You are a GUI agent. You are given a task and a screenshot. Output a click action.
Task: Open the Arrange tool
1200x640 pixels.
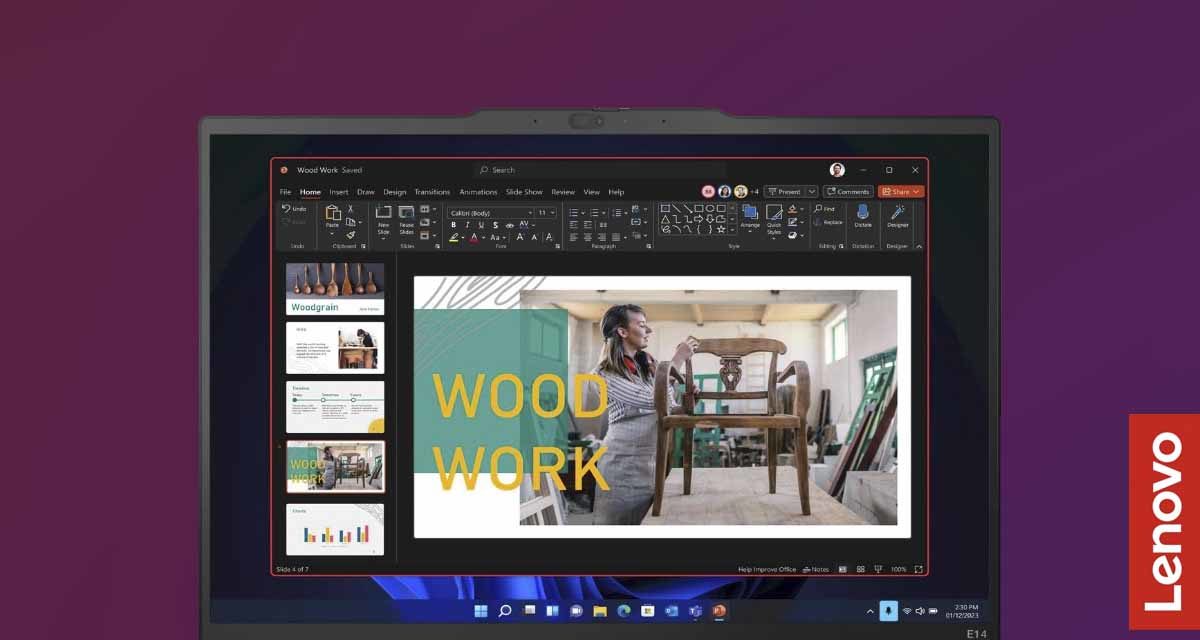tap(750, 212)
